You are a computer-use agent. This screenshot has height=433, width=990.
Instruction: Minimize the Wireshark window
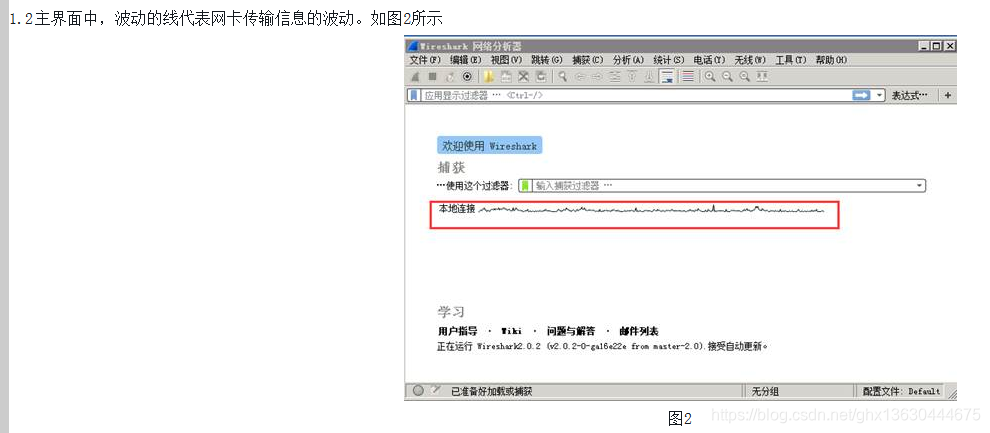point(925,46)
